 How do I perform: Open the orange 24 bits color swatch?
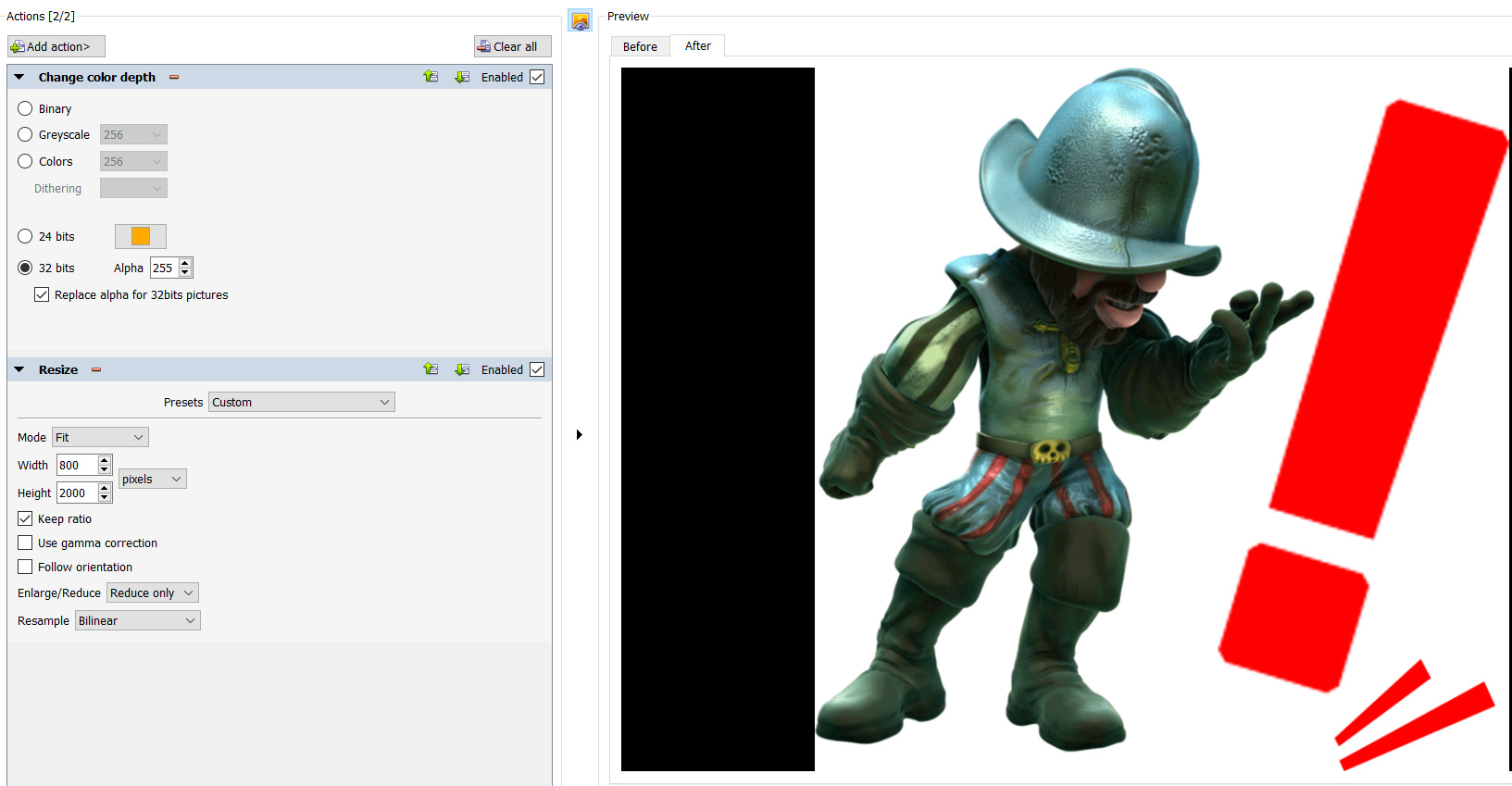141,236
